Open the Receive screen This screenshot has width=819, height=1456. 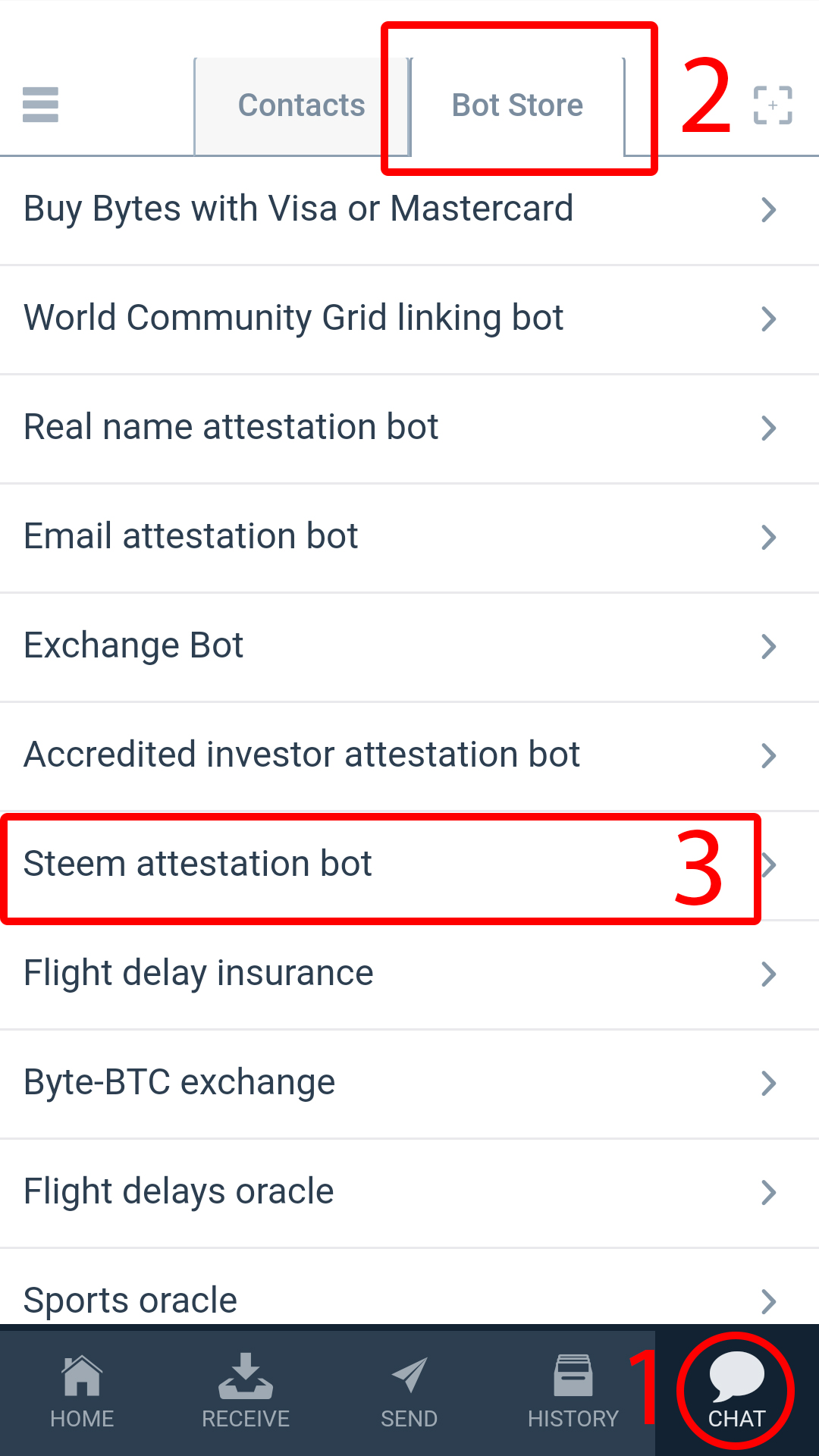pyautogui.click(x=246, y=1392)
